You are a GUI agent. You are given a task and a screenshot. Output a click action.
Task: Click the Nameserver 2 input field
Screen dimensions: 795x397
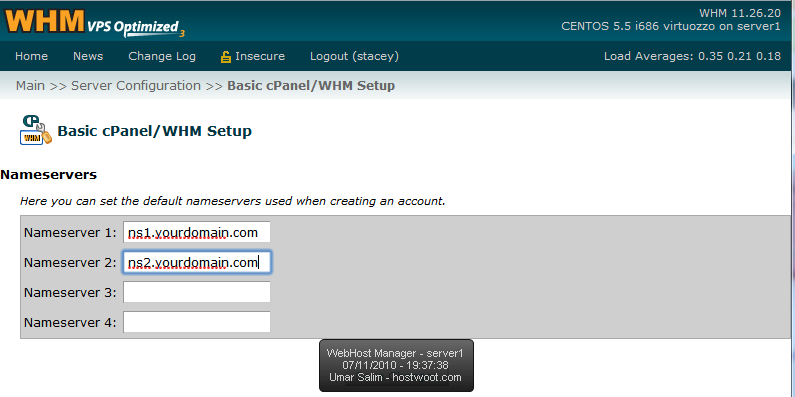click(197, 262)
